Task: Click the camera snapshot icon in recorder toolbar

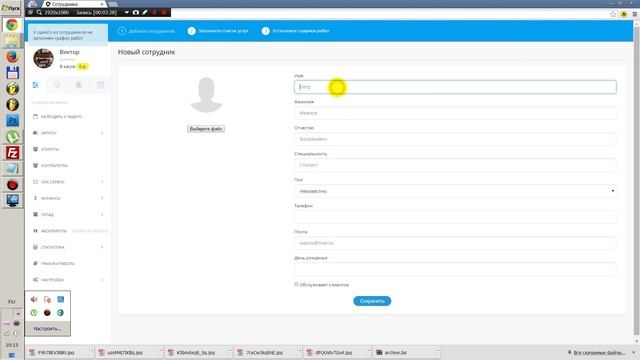Action: (136, 13)
